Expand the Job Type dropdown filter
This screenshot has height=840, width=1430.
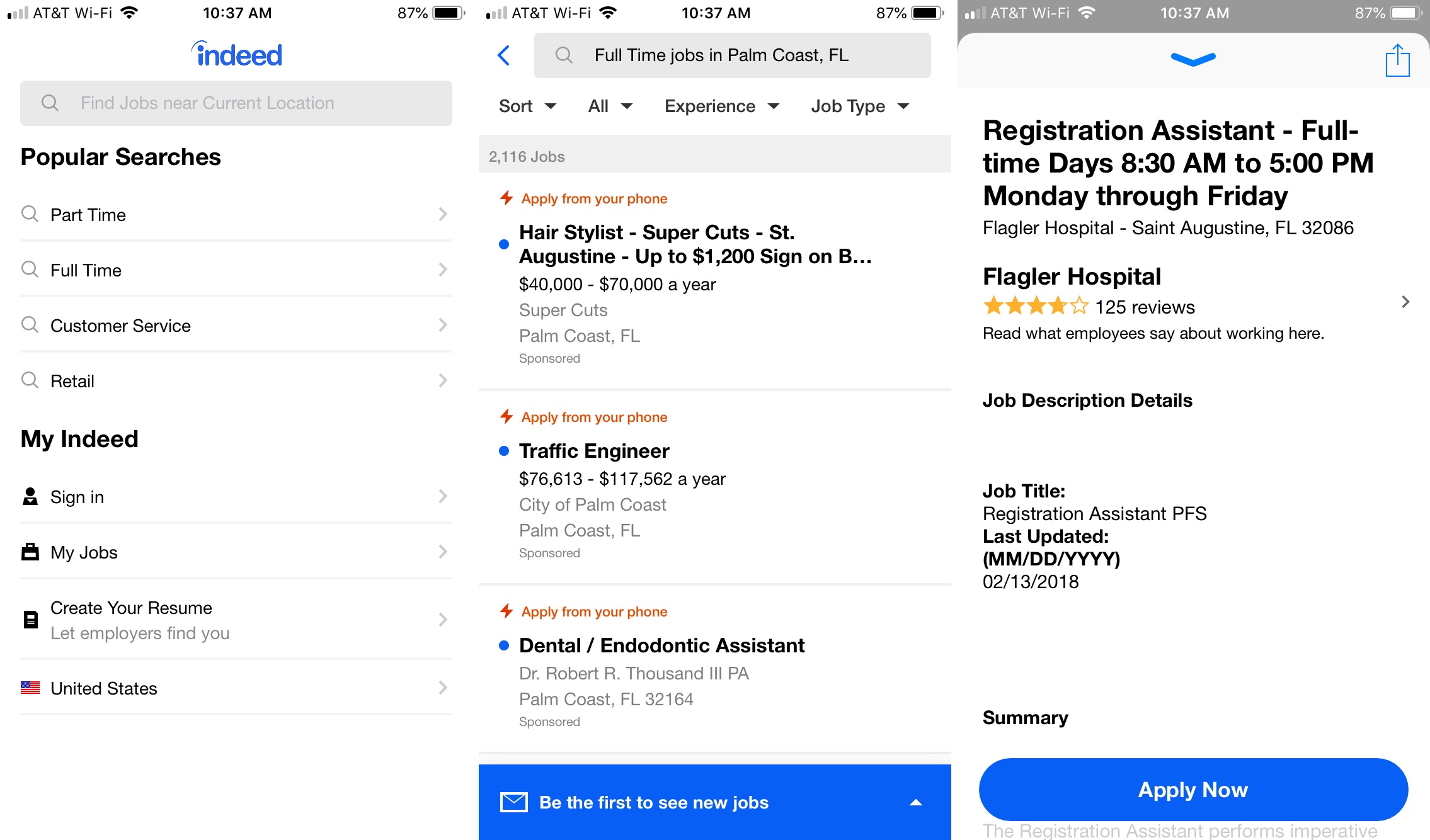click(x=860, y=106)
